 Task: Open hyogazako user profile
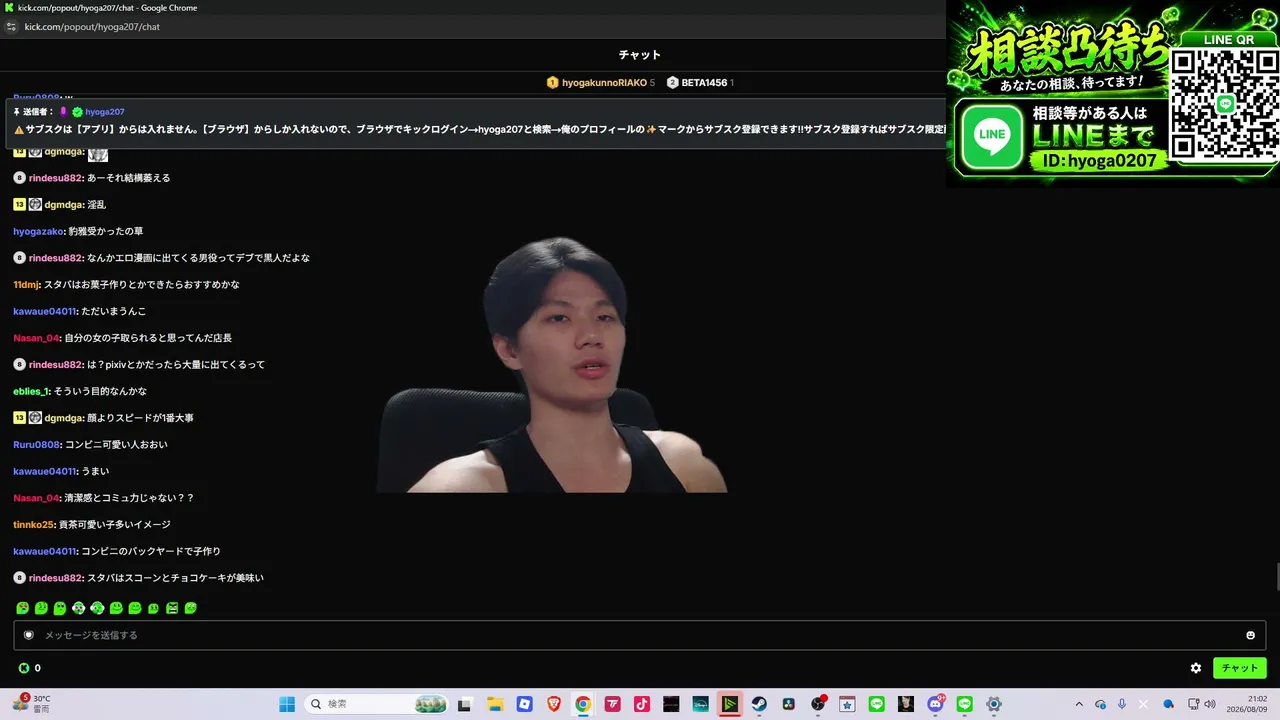(39, 231)
